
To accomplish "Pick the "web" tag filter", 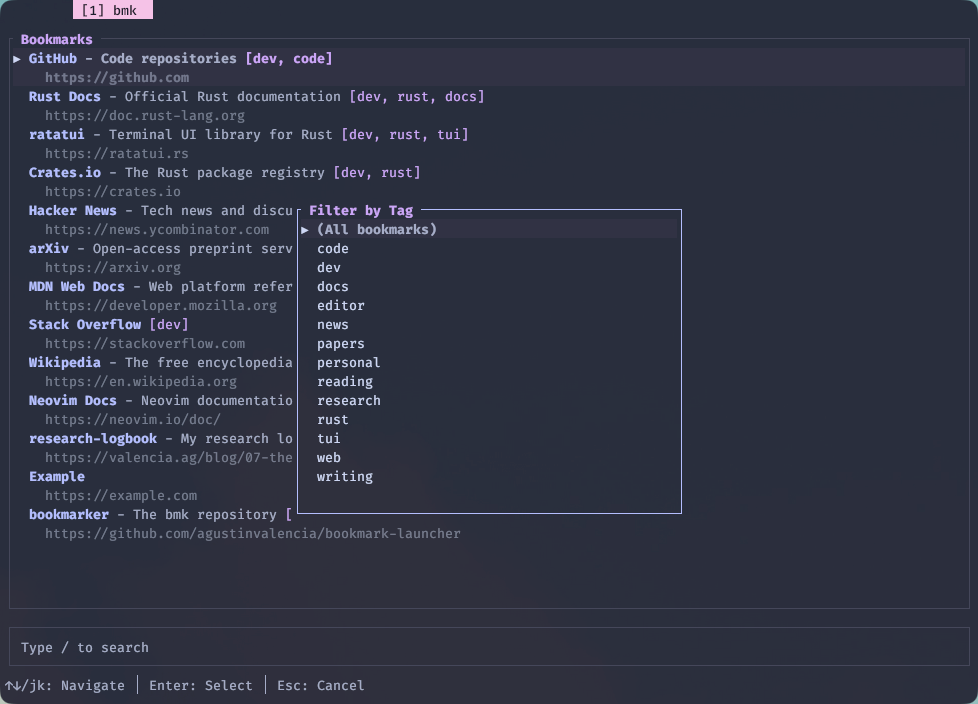I will [329, 458].
